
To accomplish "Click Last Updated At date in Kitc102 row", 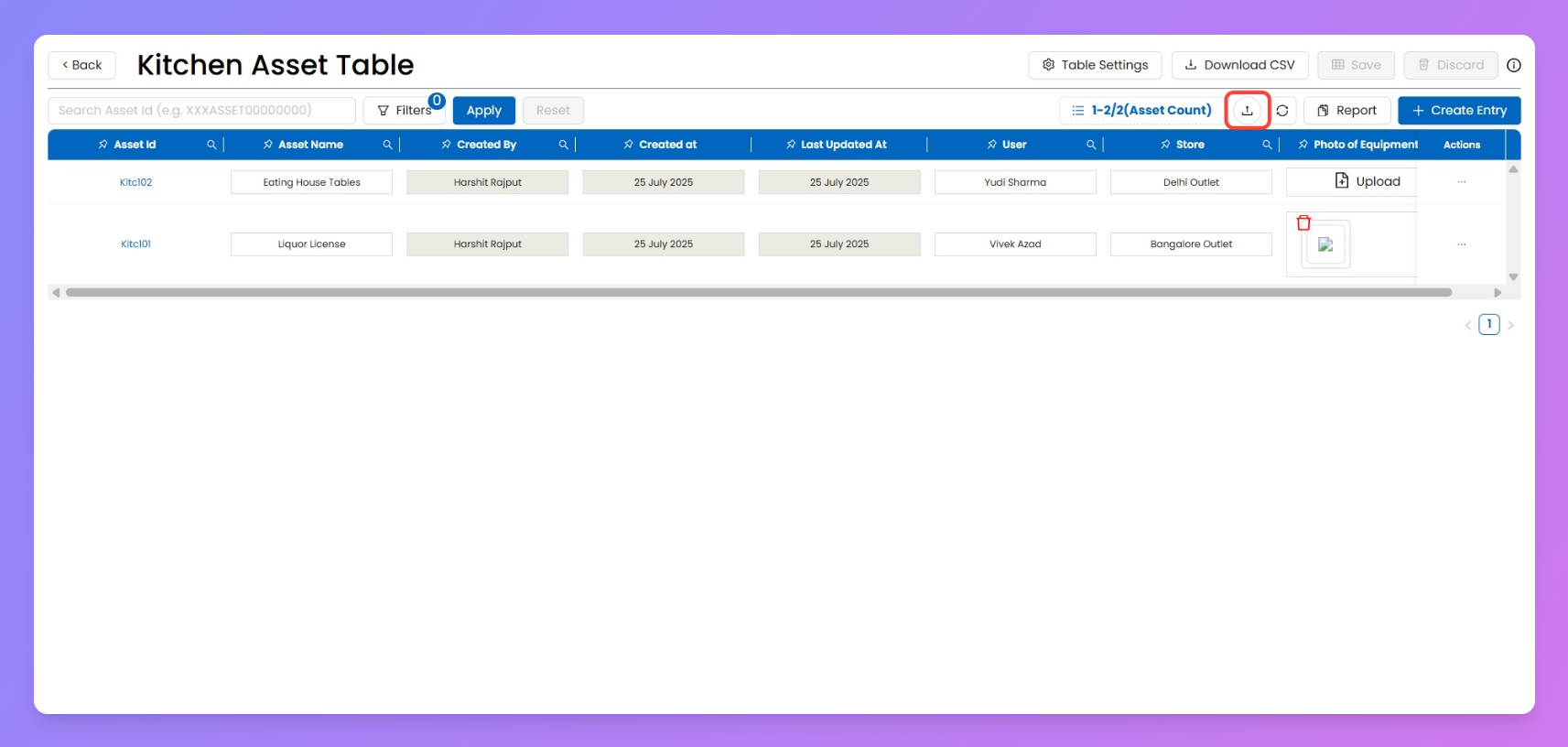I will pyautogui.click(x=839, y=182).
